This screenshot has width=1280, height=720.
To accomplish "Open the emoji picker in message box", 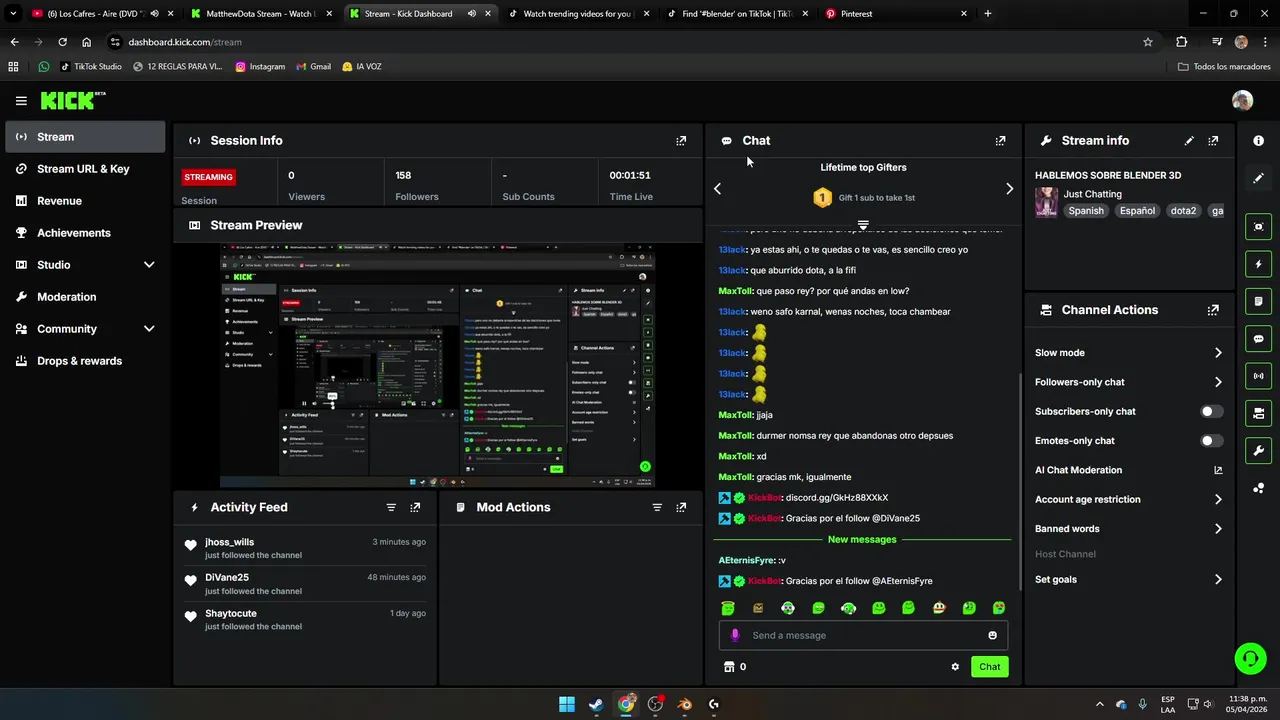I will (992, 635).
